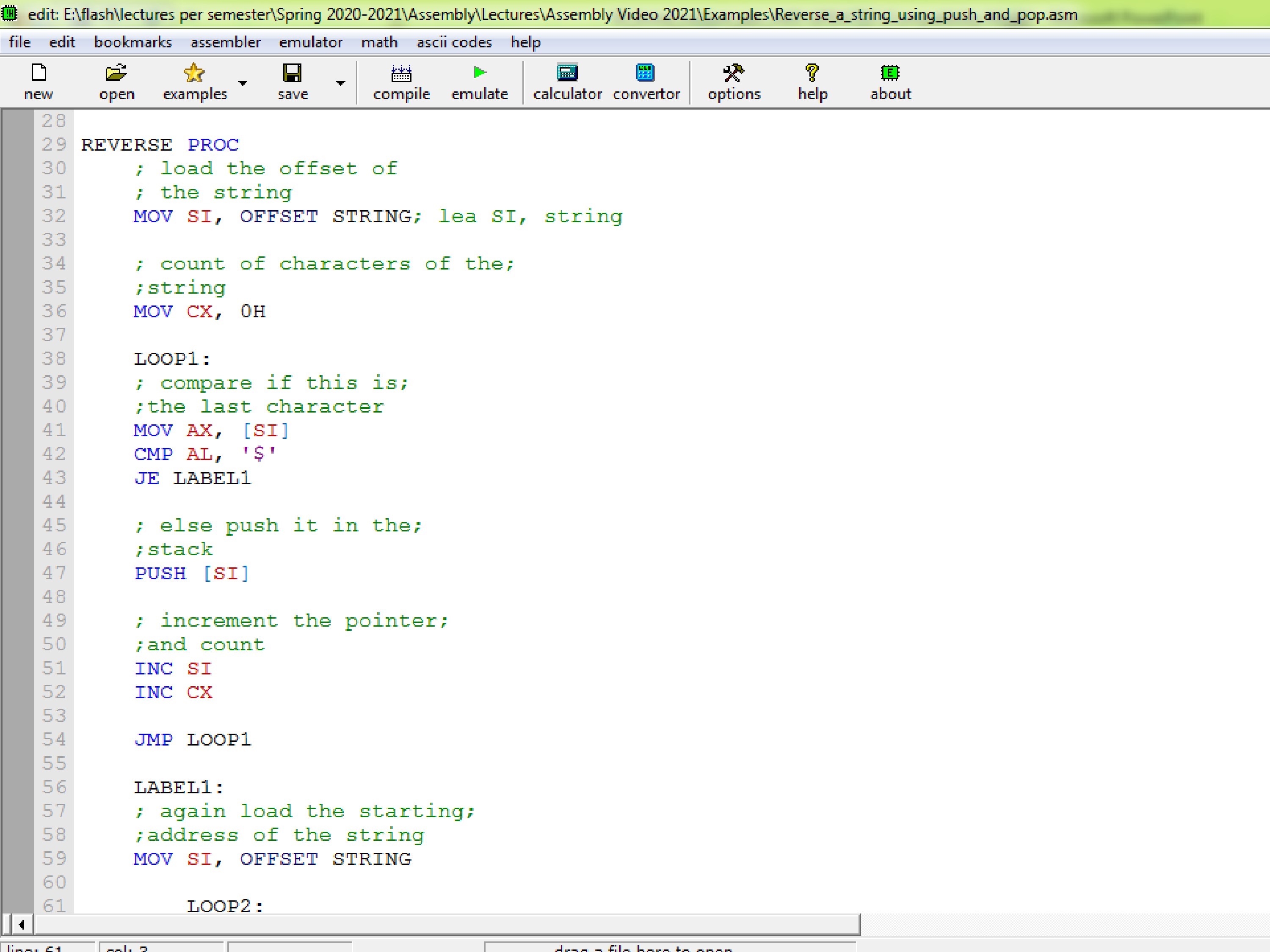1270x952 pixels.
Task: Click the LOOP1: label on line 38
Action: [x=172, y=359]
